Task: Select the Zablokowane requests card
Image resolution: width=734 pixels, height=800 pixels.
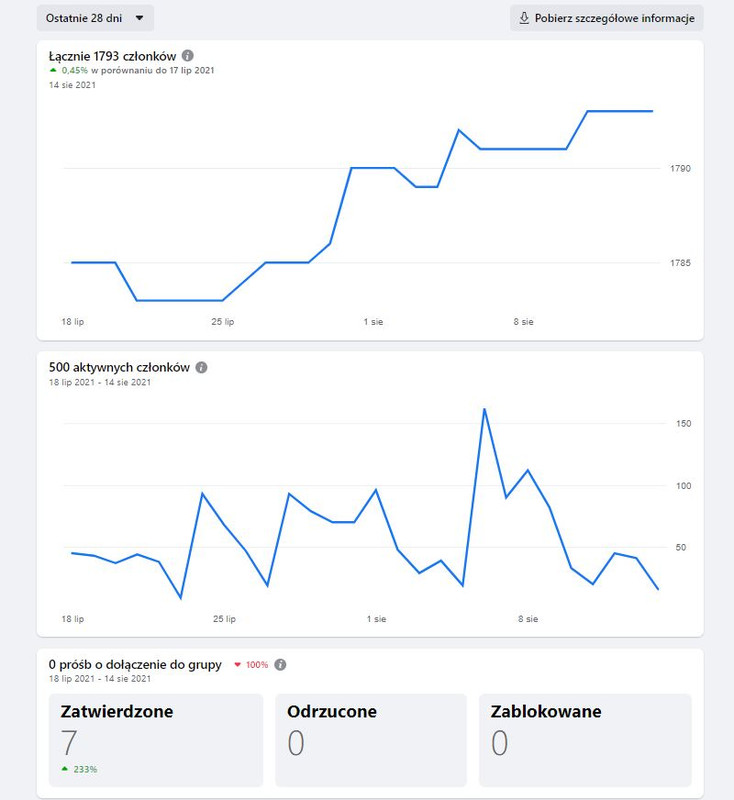Action: click(x=585, y=740)
